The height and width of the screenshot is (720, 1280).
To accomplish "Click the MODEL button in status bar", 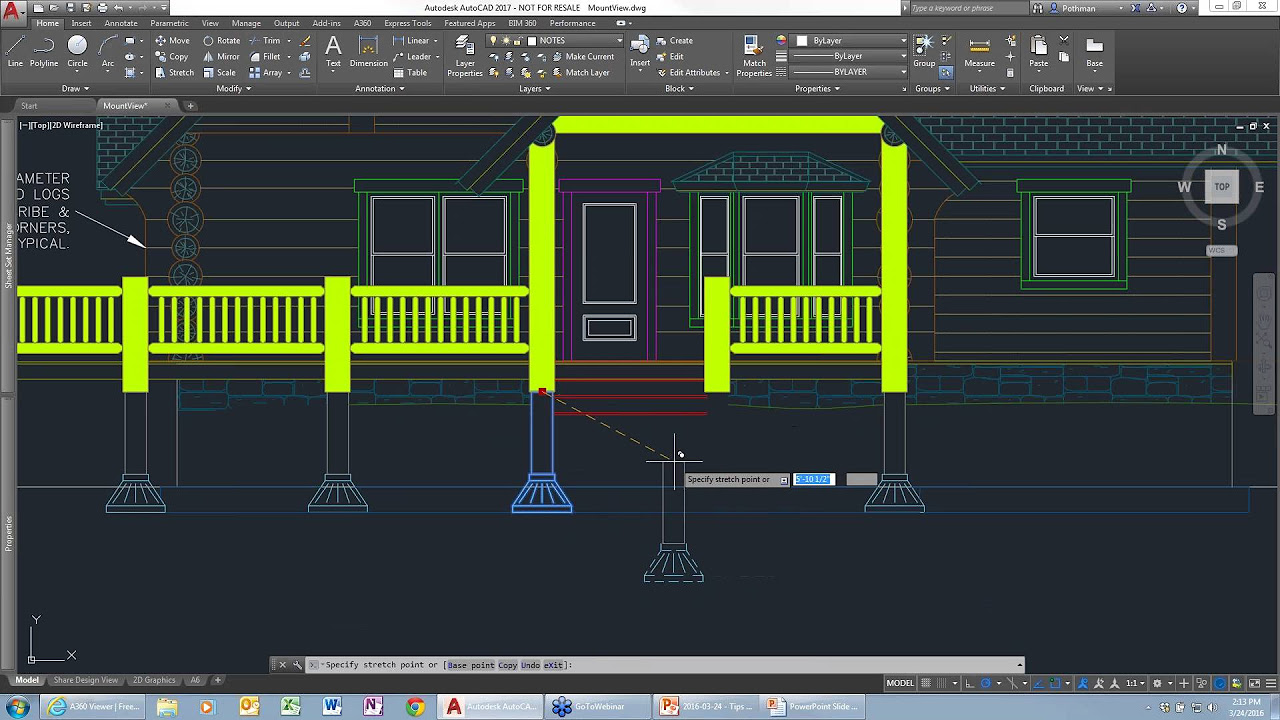I will [x=900, y=683].
